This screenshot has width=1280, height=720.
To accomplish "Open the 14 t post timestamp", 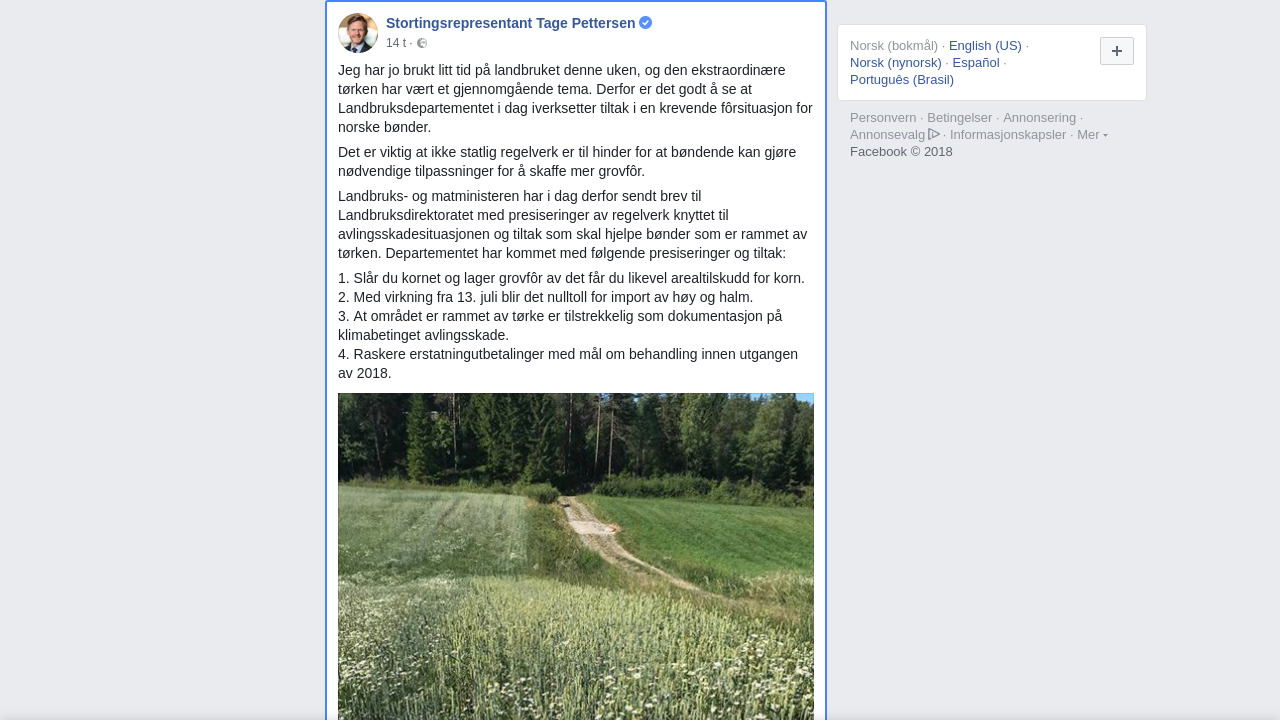I will click(x=396, y=43).
